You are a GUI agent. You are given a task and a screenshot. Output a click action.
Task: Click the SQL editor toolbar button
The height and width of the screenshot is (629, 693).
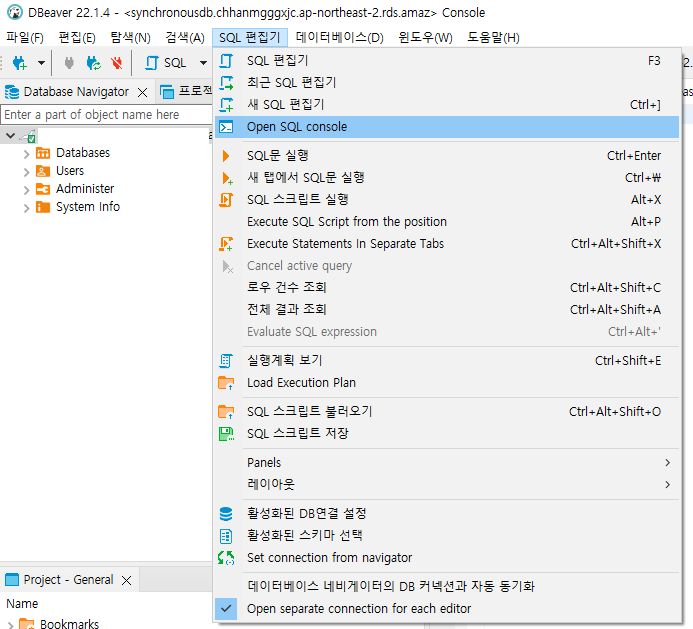[166, 63]
